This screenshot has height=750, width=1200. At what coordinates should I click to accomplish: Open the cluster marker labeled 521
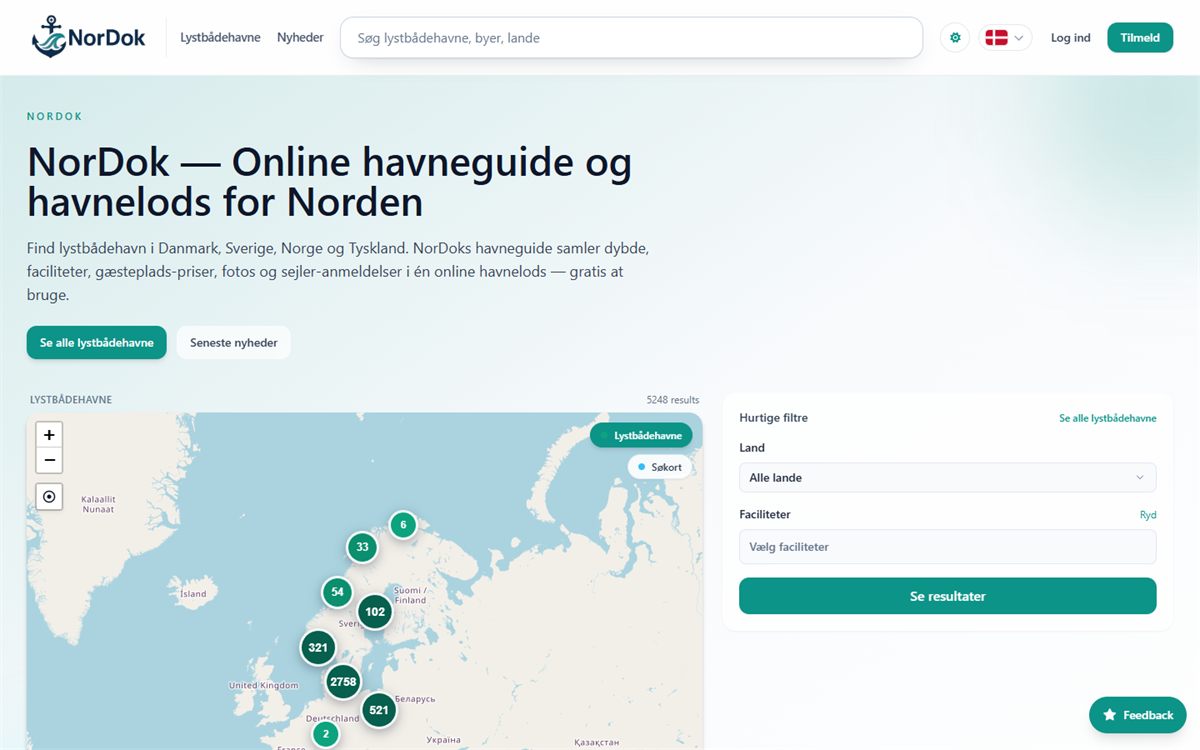tap(379, 710)
